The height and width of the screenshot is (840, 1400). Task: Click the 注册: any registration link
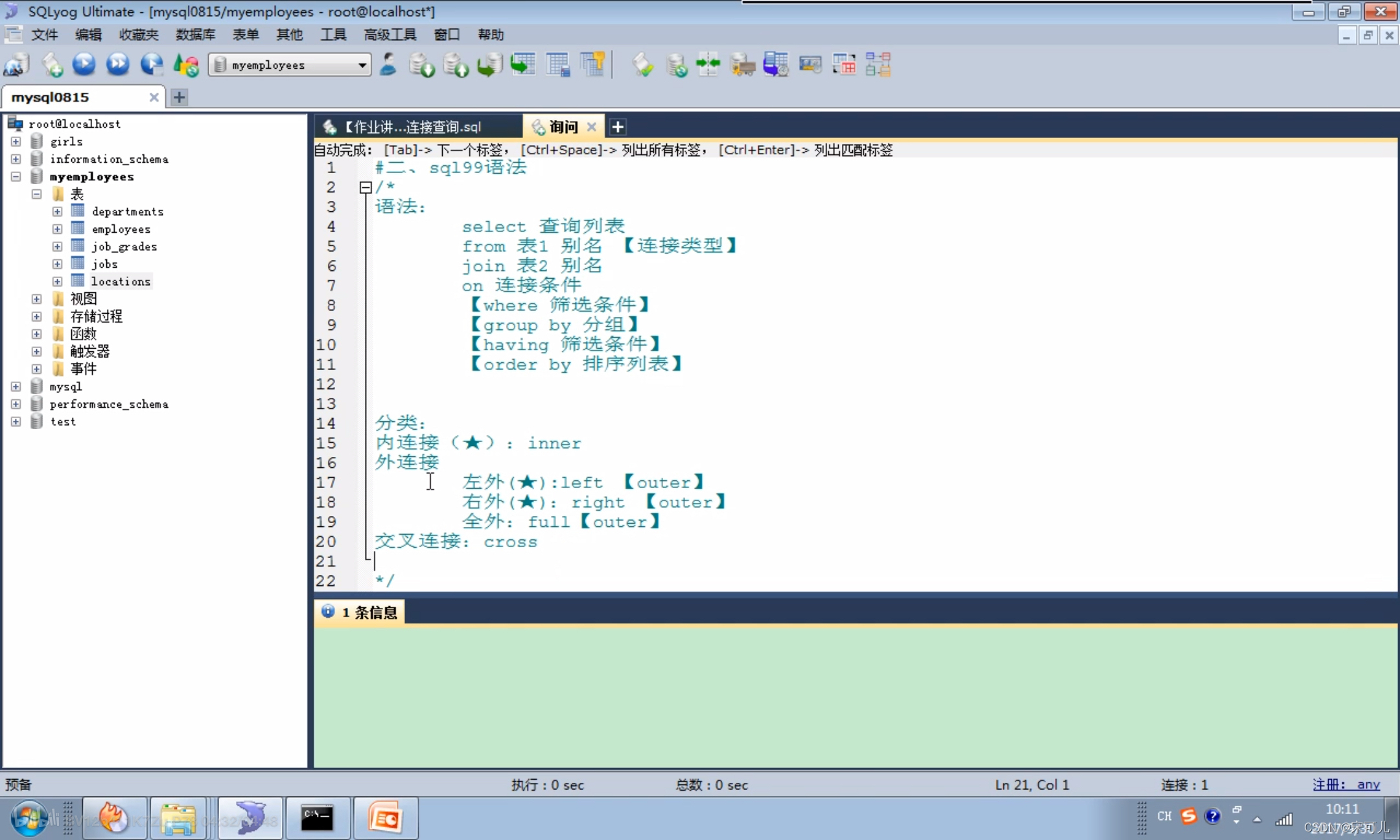click(x=1346, y=784)
